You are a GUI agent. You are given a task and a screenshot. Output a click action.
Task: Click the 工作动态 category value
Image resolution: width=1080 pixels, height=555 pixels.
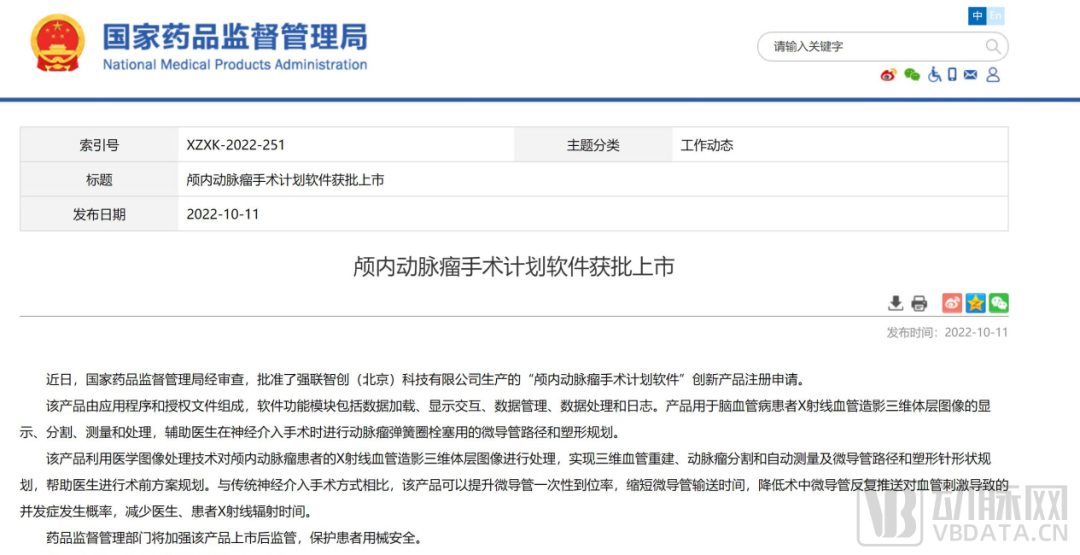click(707, 145)
